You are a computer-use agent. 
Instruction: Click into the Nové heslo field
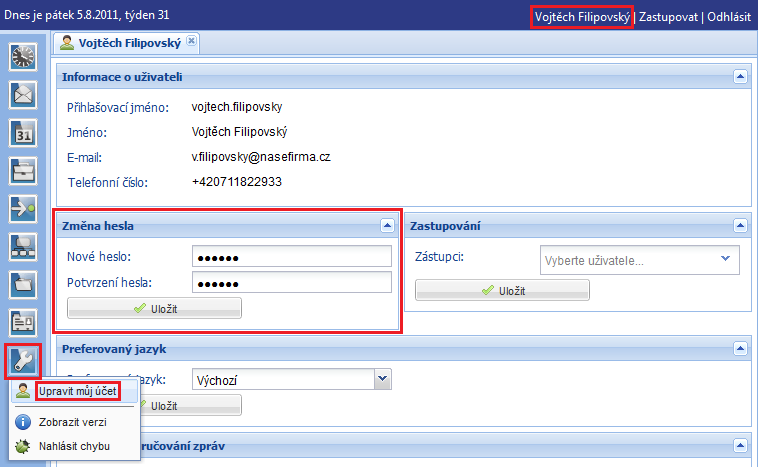tap(292, 257)
